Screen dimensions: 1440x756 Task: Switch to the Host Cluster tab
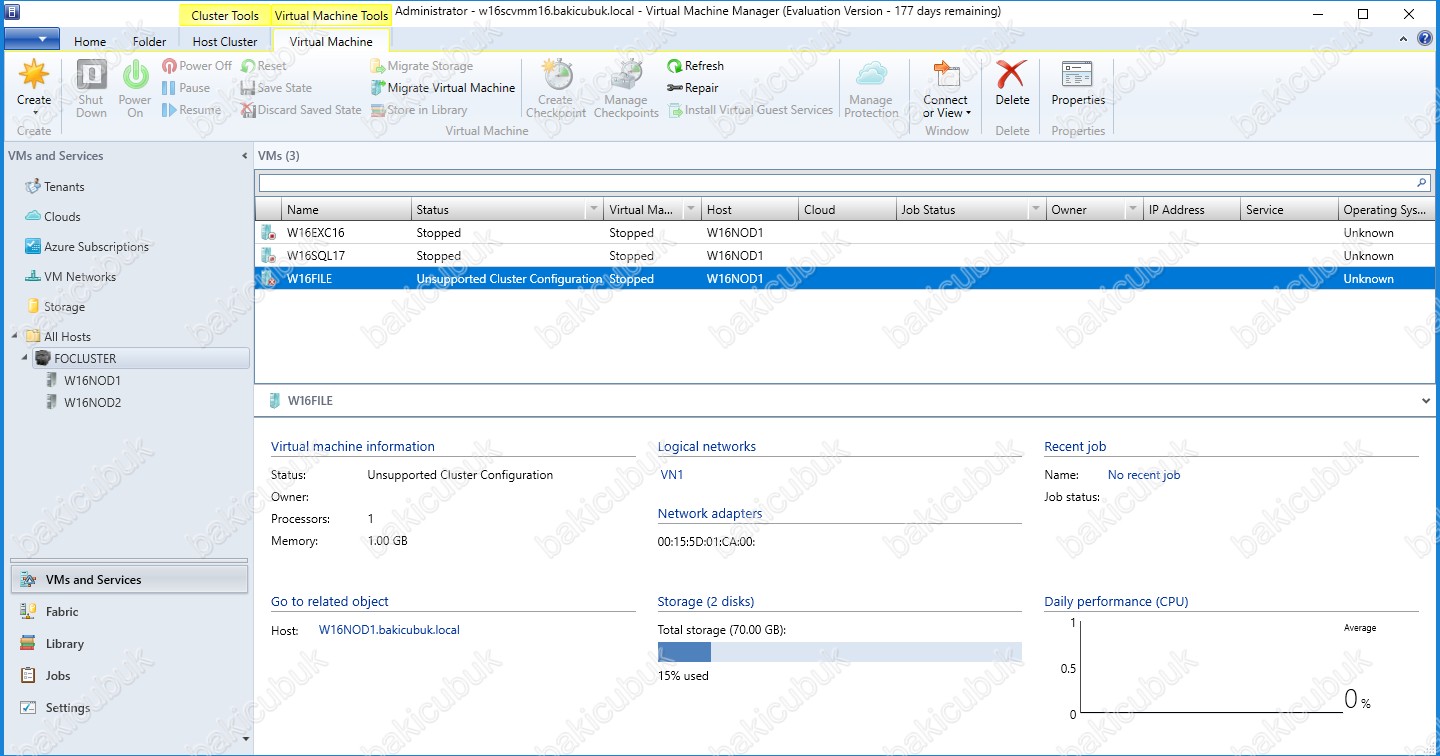click(225, 42)
